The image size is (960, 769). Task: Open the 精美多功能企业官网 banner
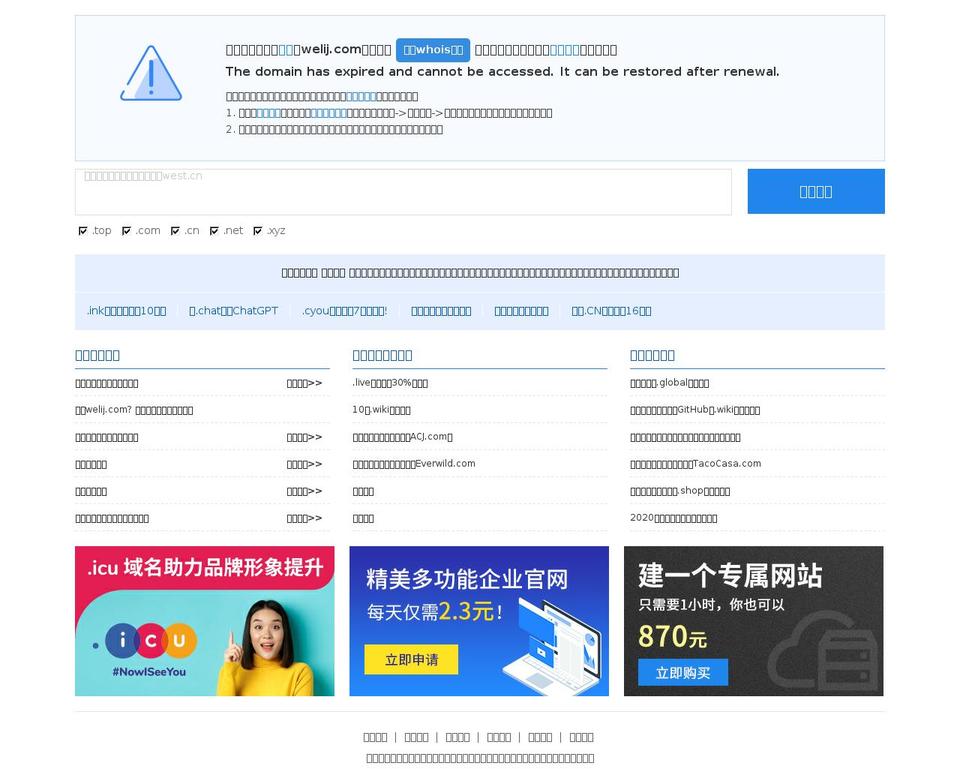point(479,621)
